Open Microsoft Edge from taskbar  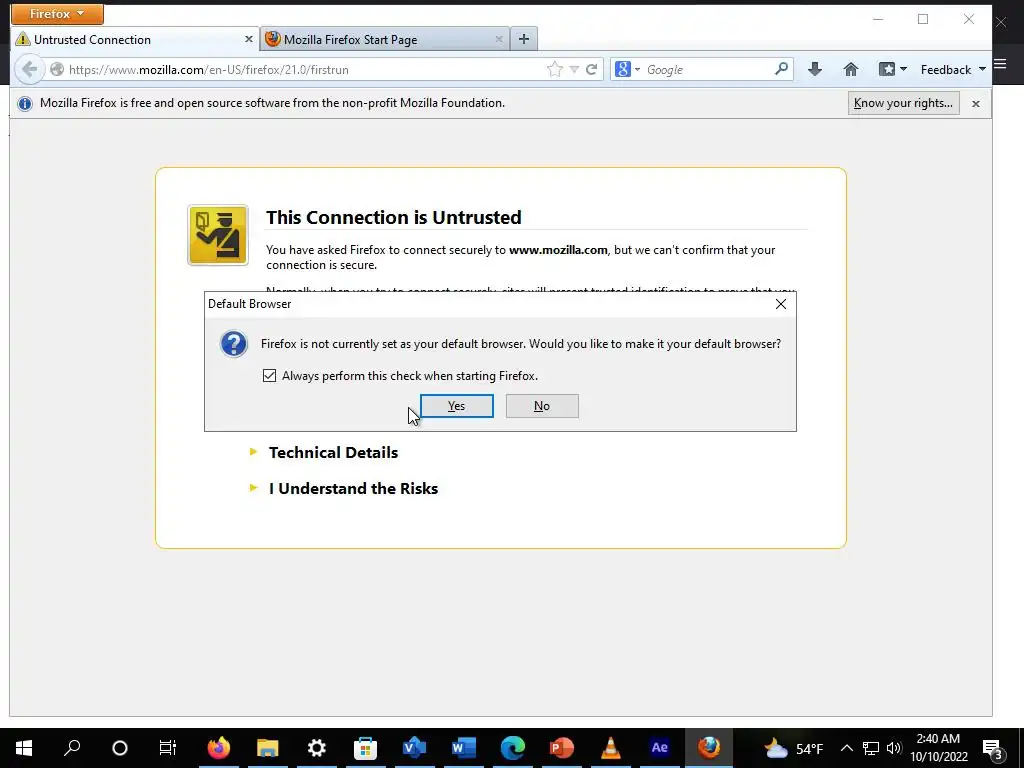513,748
